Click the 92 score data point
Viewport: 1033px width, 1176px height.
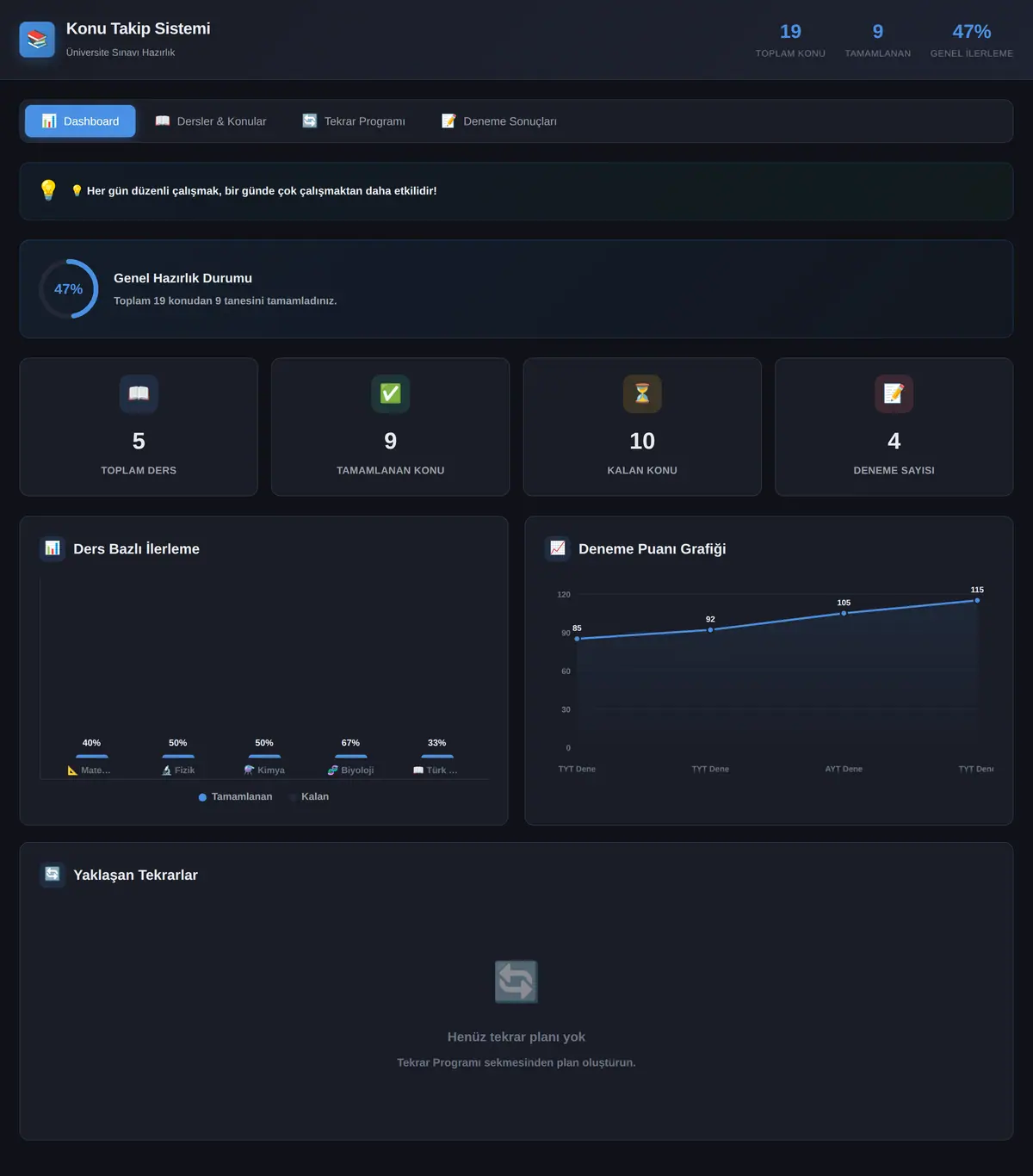pos(710,630)
